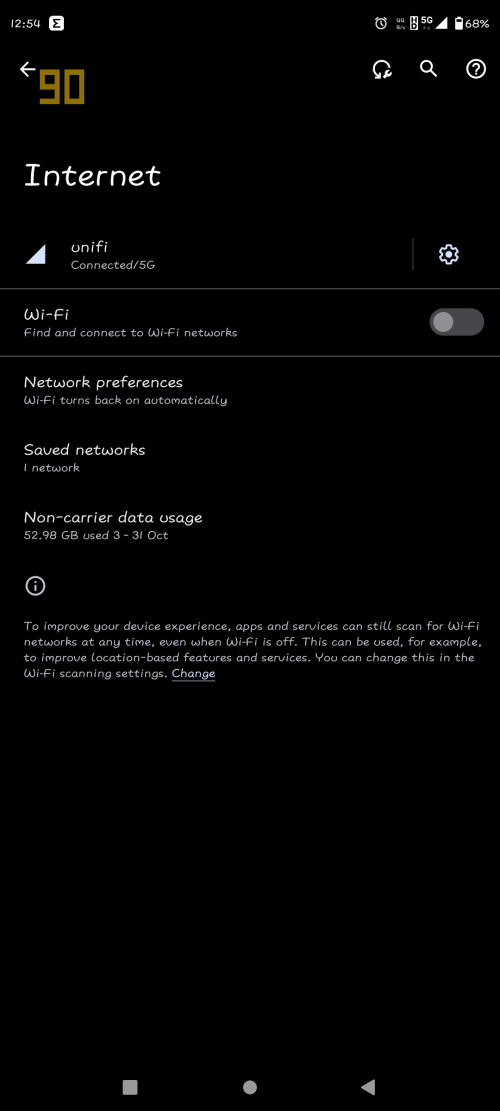
Task: Open the search magnifier icon
Action: click(428, 69)
